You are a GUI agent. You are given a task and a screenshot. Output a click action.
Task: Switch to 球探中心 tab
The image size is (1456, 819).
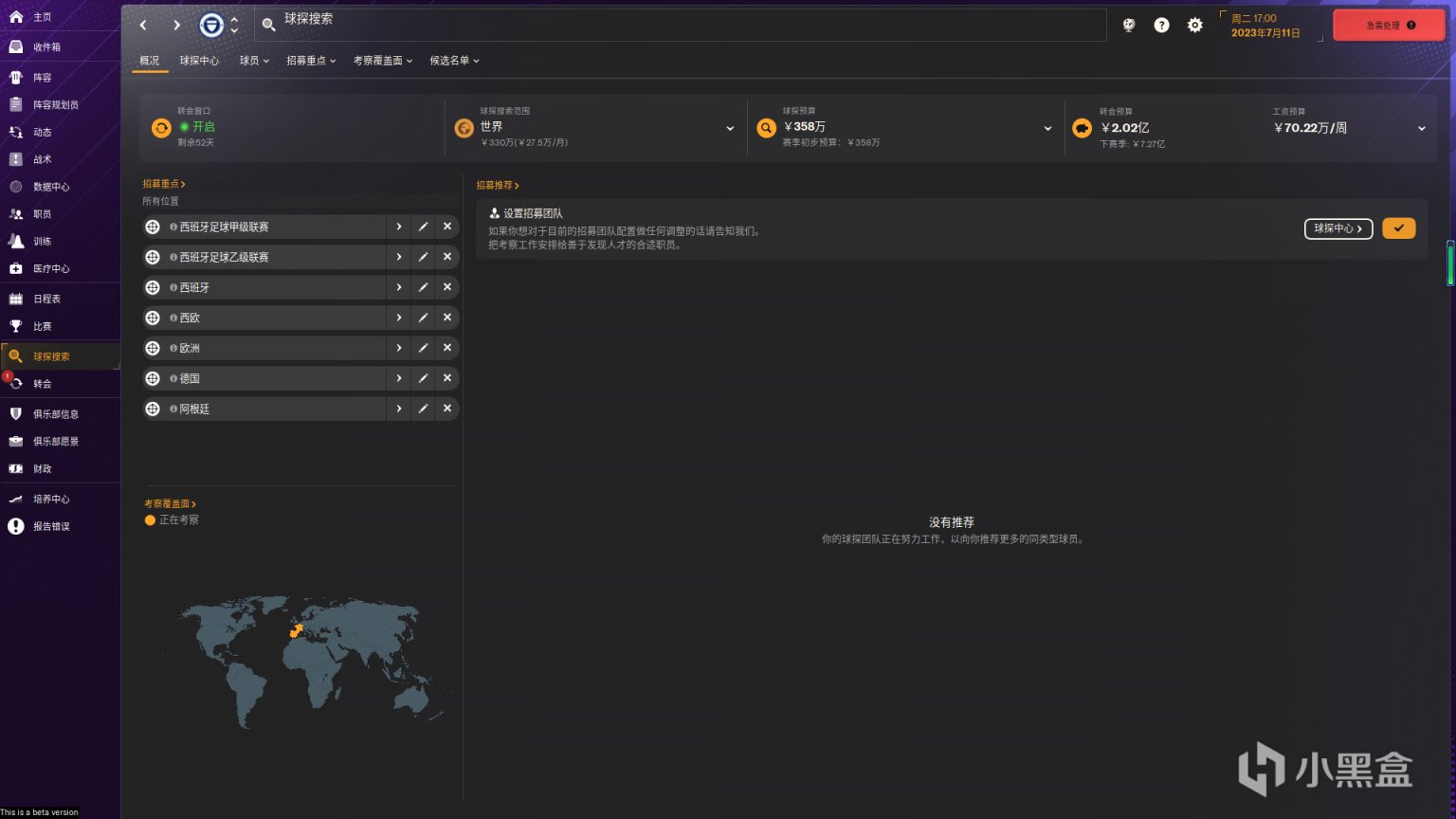click(x=199, y=61)
